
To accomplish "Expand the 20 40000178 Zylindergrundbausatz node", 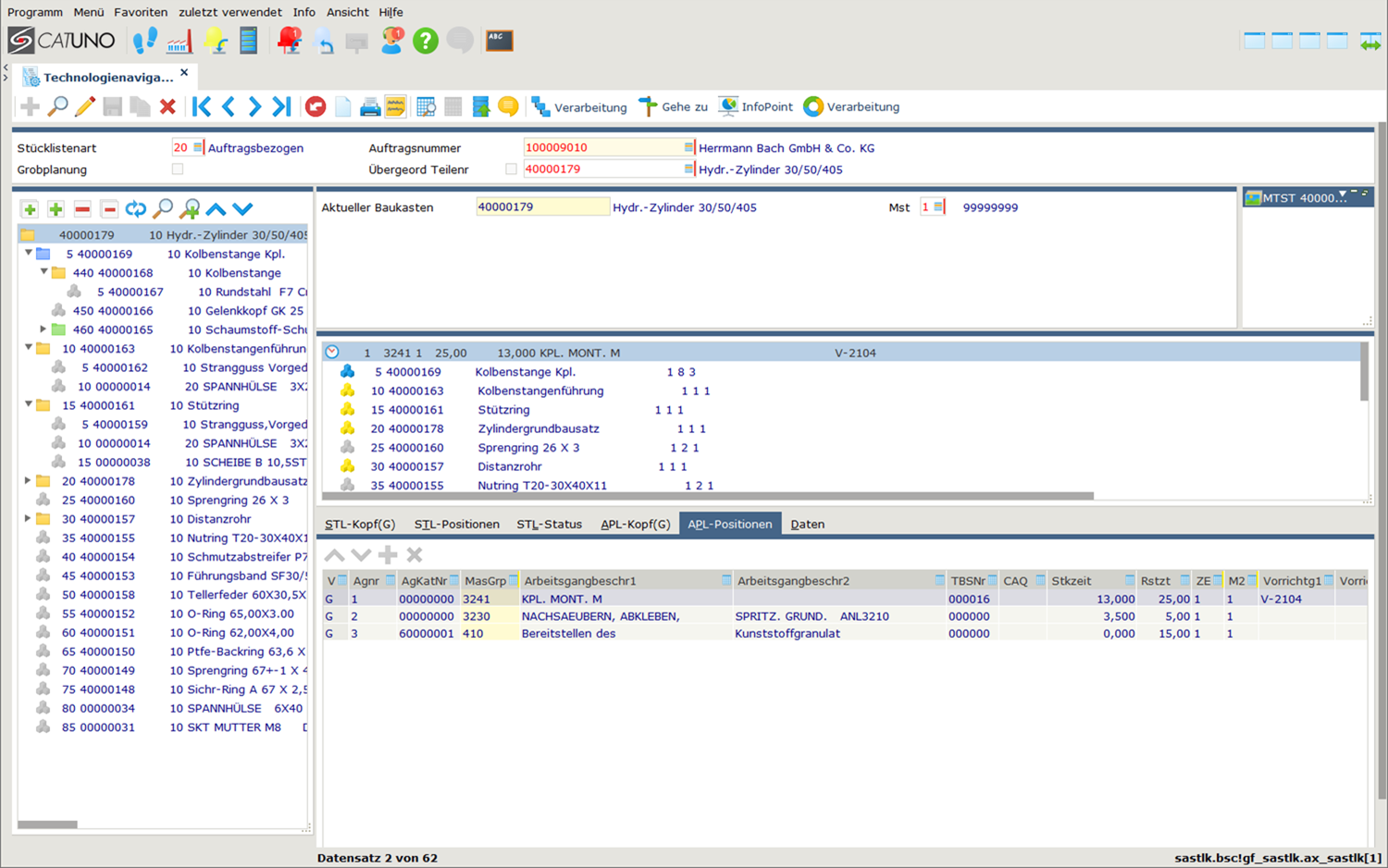I will tap(29, 481).
